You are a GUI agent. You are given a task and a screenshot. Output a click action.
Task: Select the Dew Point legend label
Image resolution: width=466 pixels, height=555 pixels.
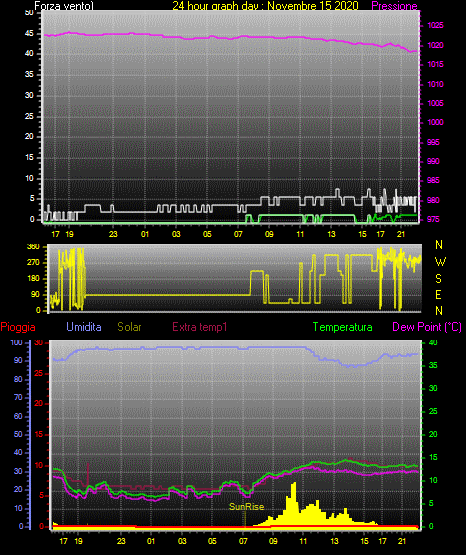point(427,327)
